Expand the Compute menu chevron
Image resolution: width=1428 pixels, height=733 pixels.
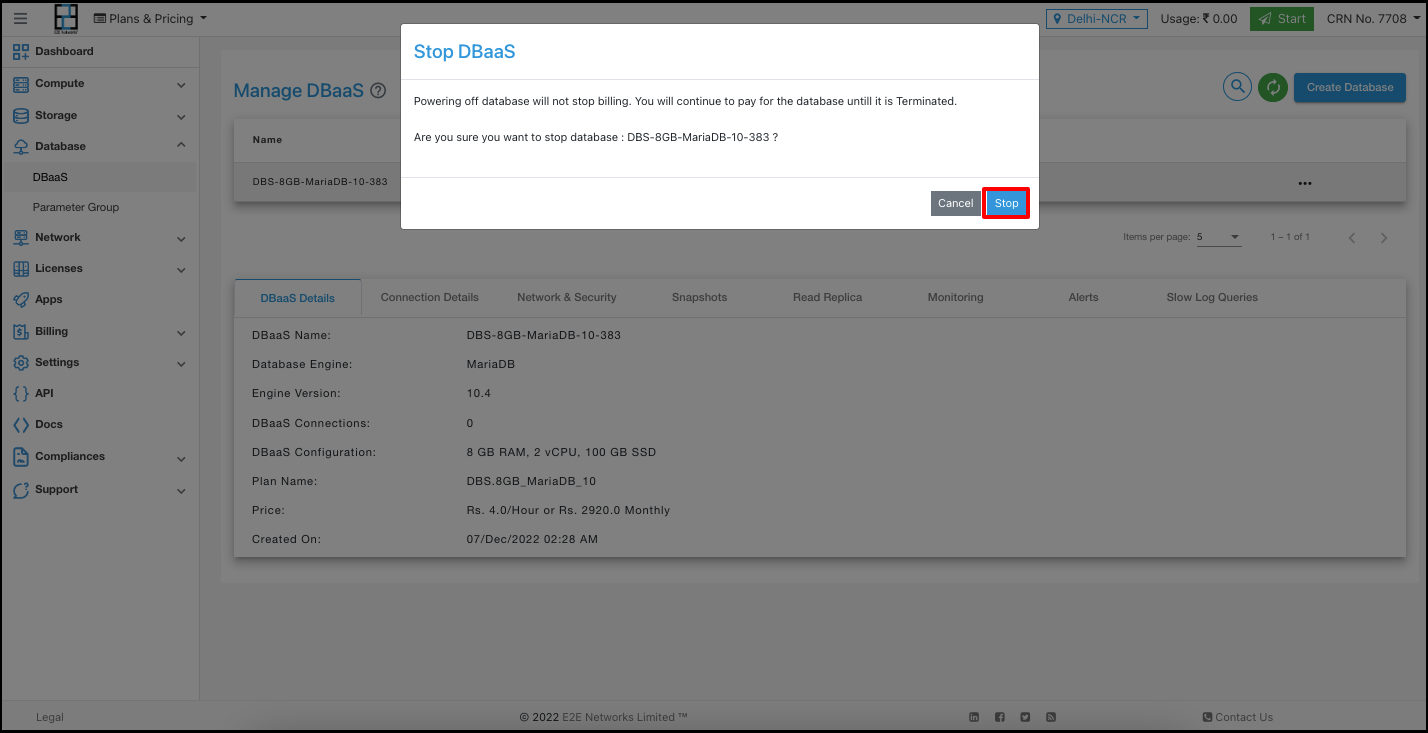point(181,85)
